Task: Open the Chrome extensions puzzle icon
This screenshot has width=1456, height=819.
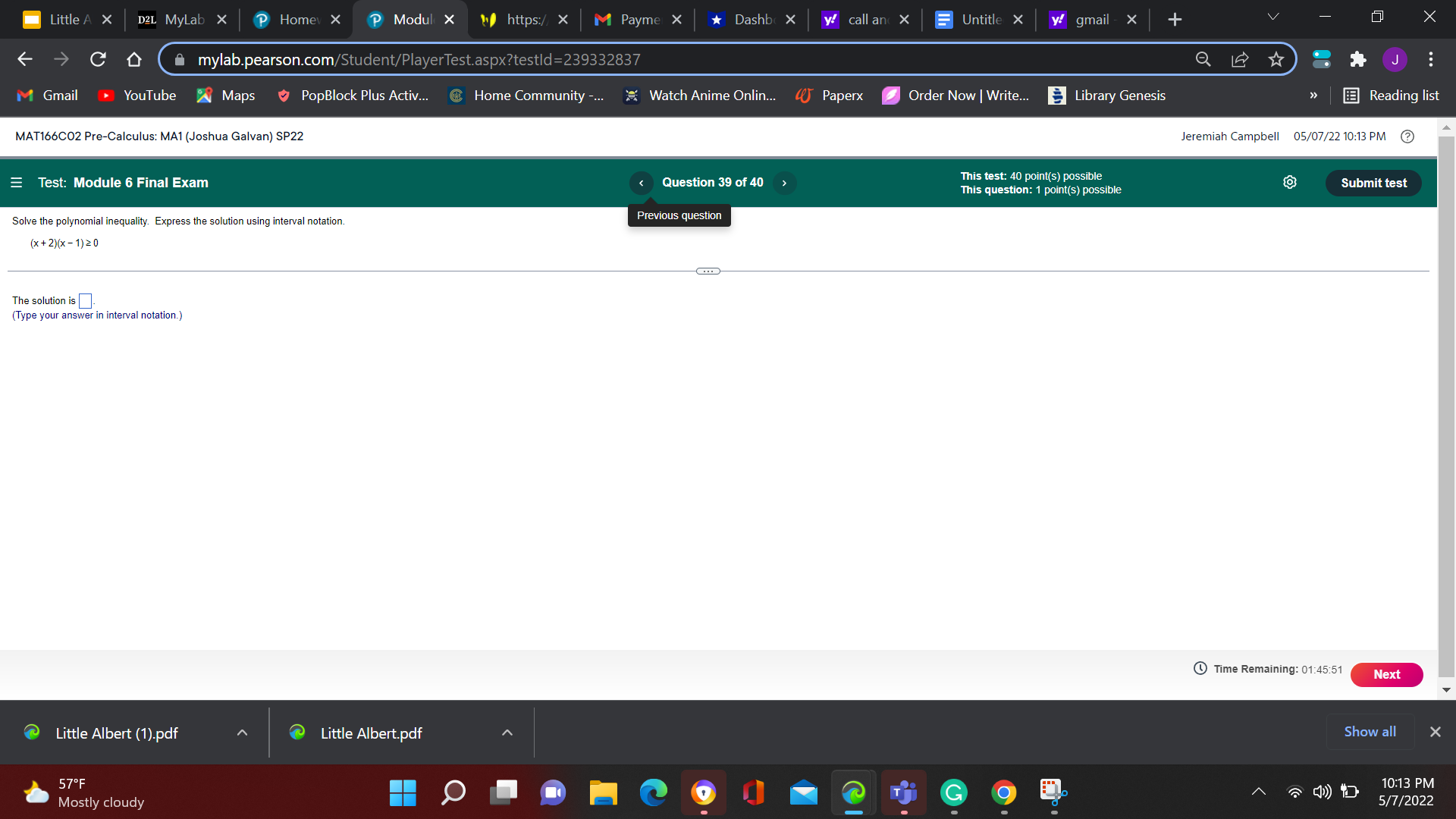Action: tap(1358, 59)
